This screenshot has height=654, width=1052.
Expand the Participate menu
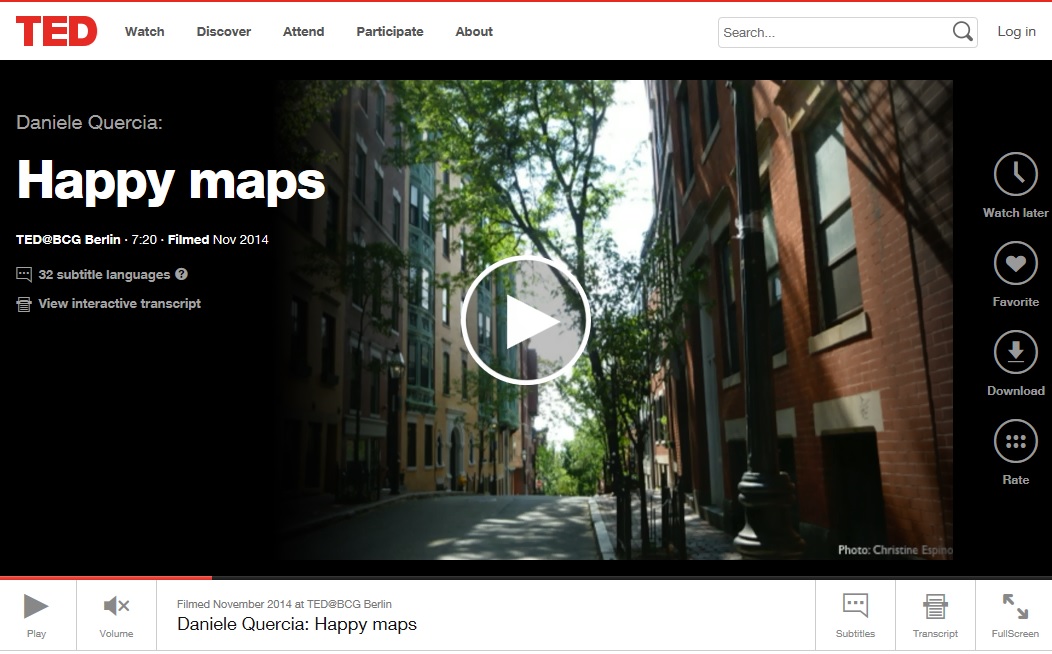pos(390,32)
